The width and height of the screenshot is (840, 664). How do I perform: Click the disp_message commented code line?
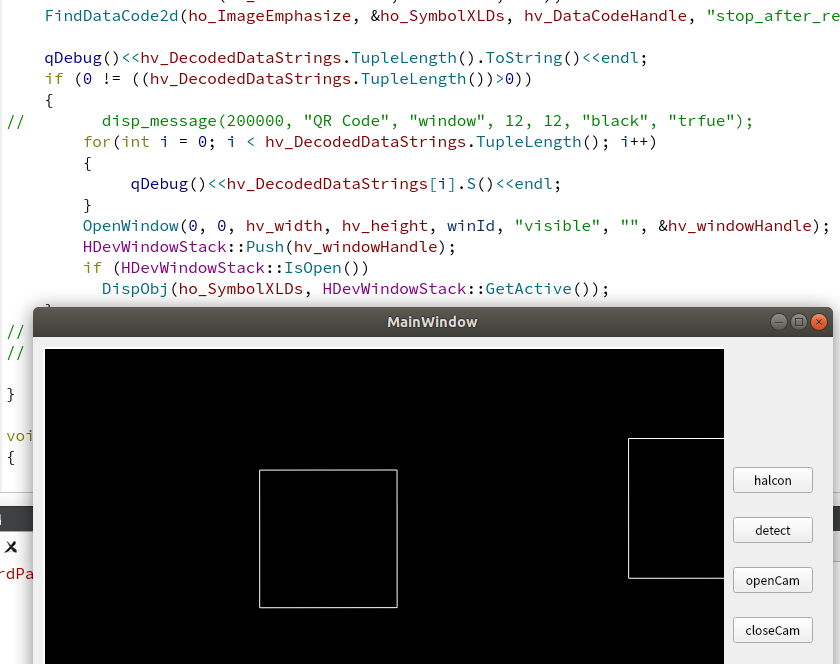427,121
